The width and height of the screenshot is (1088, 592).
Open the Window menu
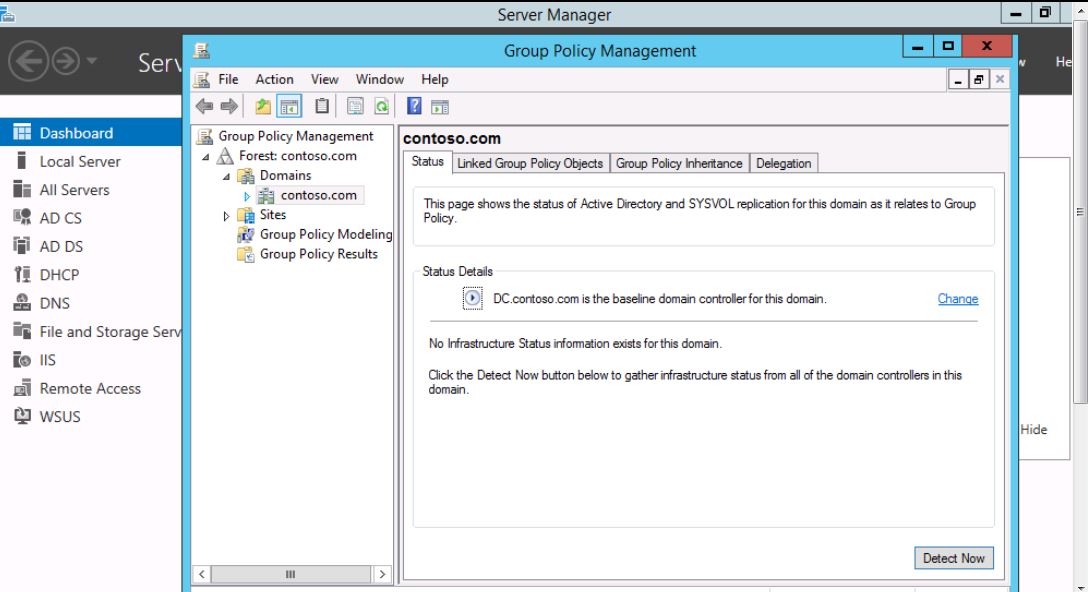coord(380,79)
